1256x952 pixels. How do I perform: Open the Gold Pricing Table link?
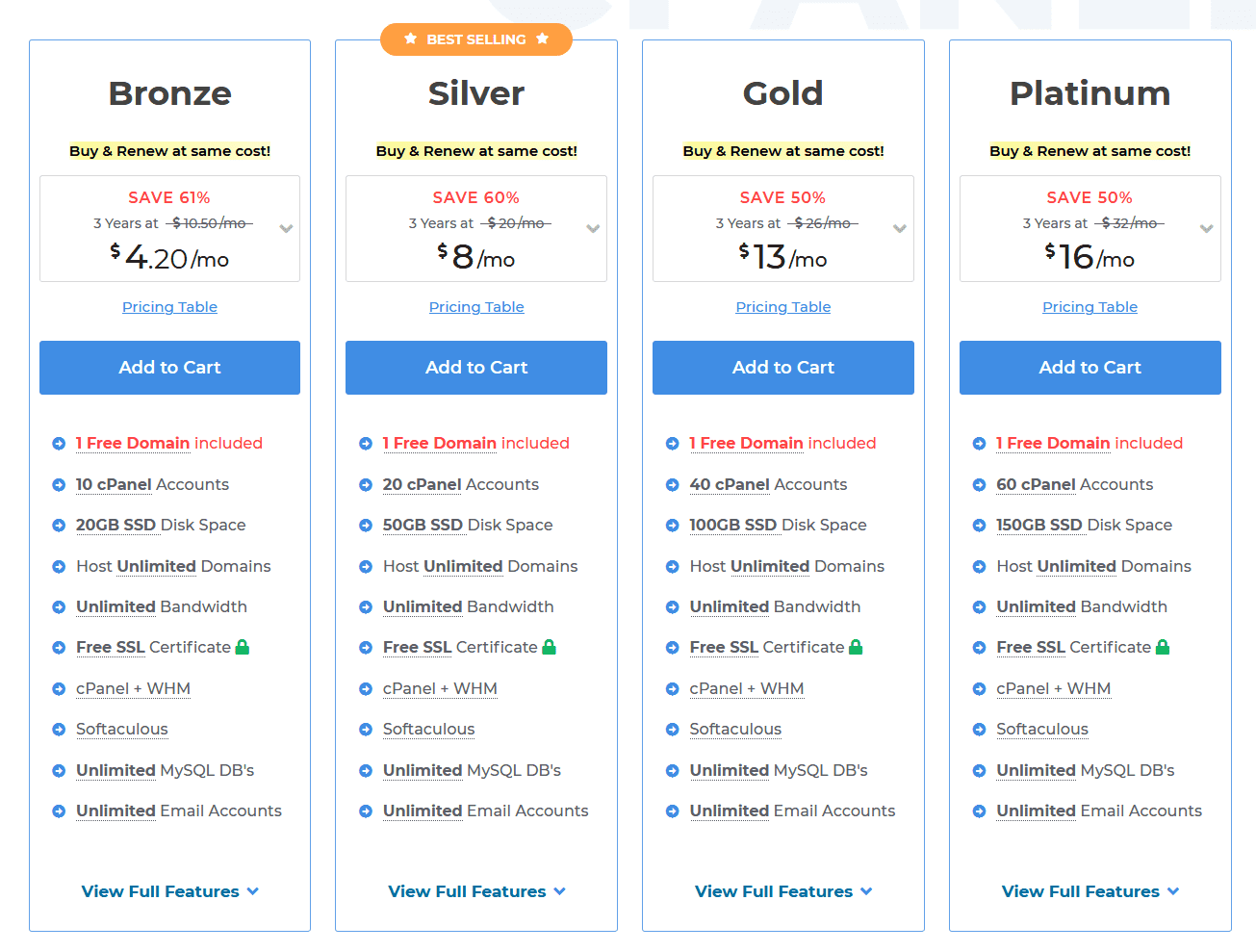click(x=783, y=307)
